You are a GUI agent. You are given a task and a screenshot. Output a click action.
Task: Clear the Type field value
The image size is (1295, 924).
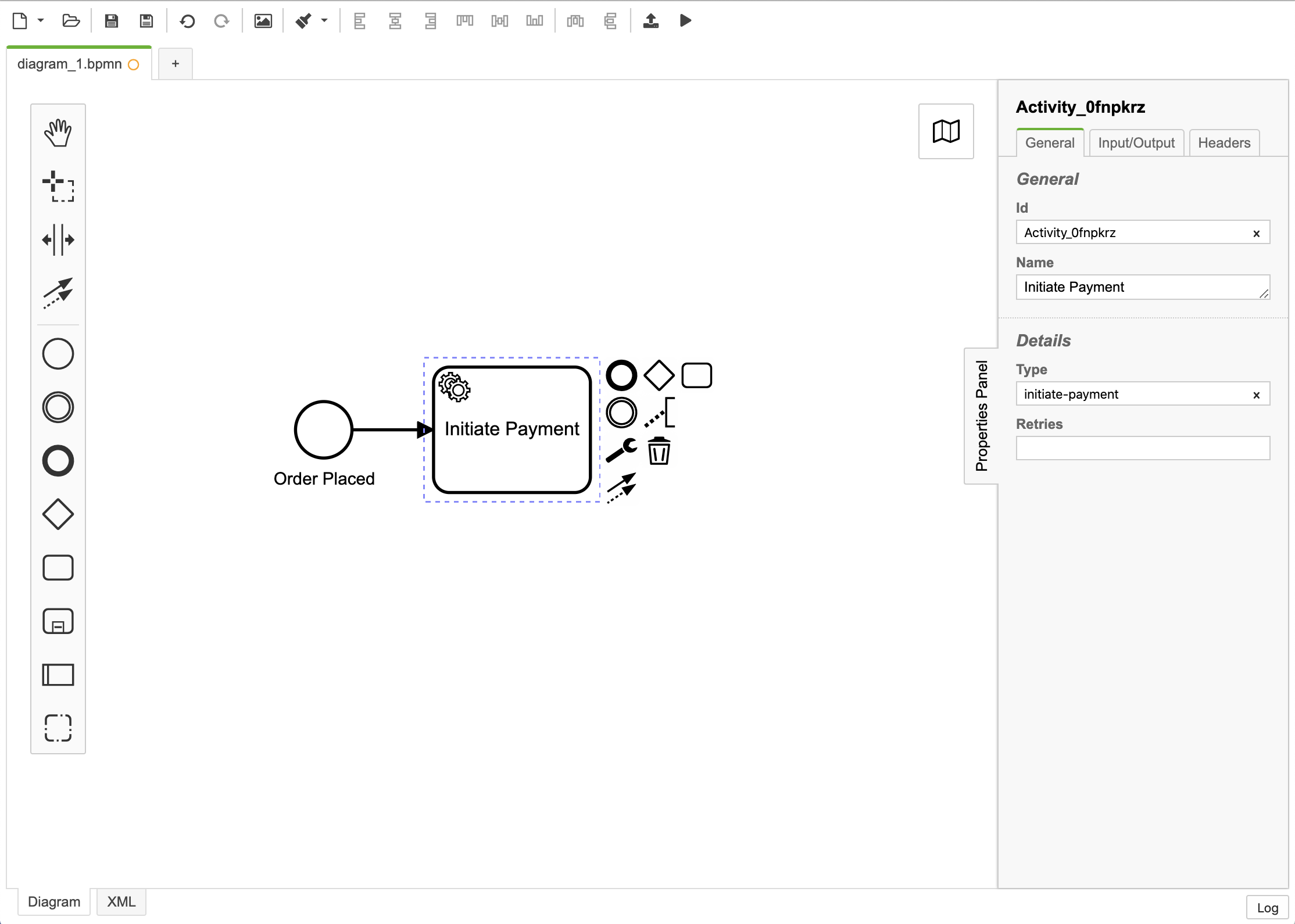point(1258,393)
